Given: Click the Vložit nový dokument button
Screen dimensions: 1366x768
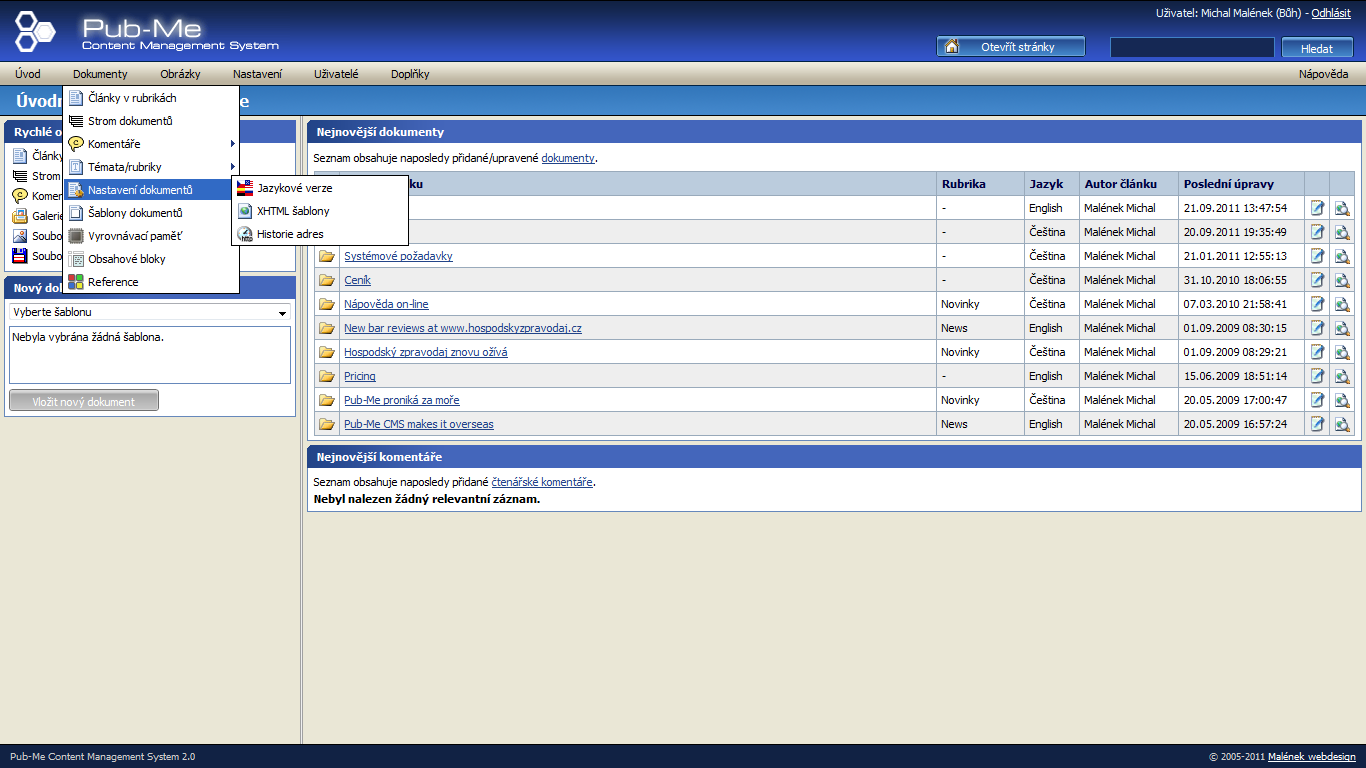Looking at the screenshot, I should tap(84, 401).
